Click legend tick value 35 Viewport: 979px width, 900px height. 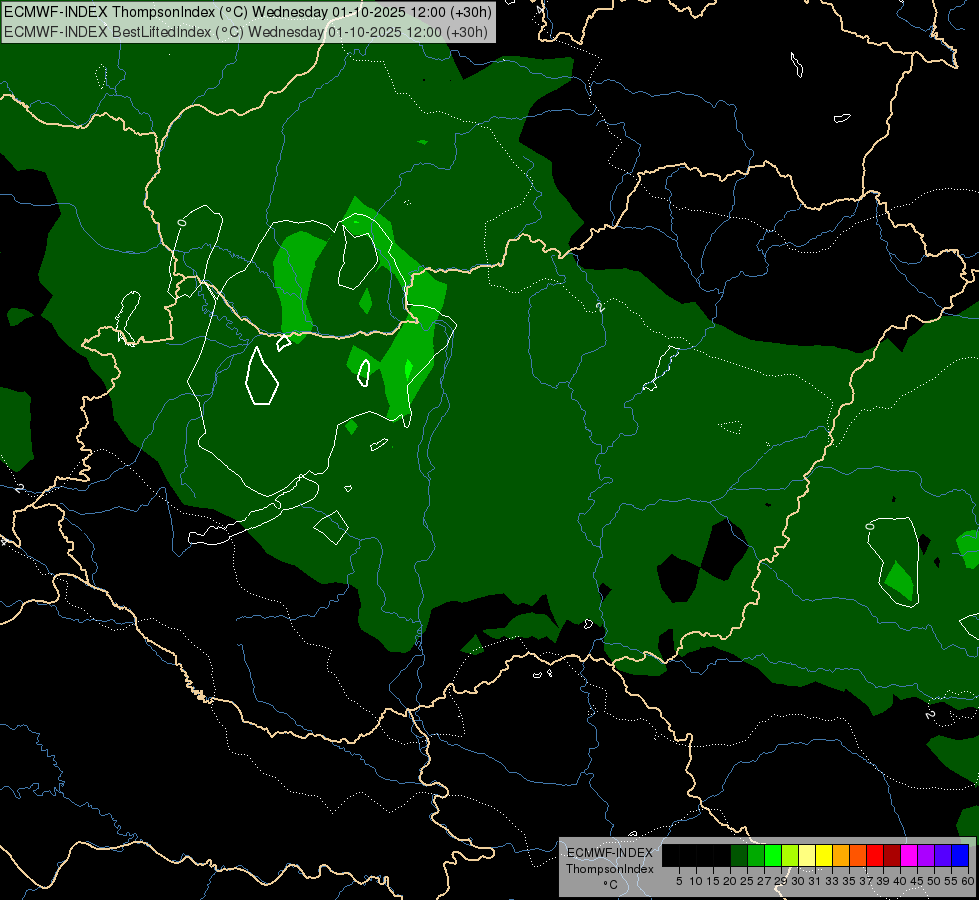[849, 881]
